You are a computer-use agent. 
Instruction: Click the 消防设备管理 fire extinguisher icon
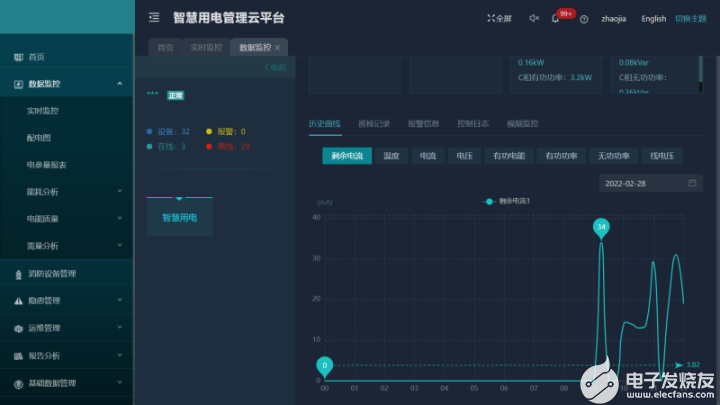coord(18,275)
